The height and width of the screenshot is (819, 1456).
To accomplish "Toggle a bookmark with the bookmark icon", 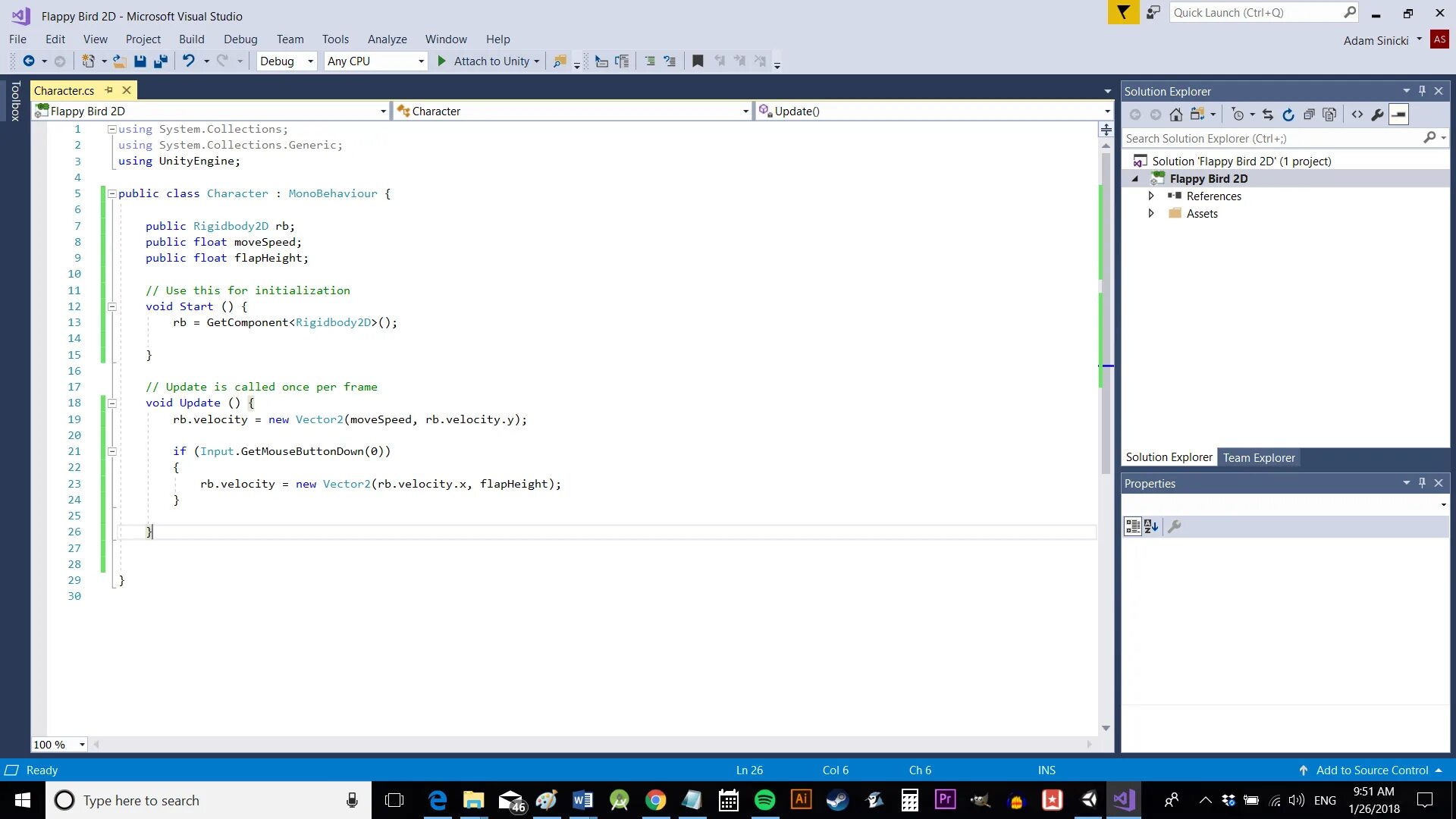I will click(x=698, y=61).
